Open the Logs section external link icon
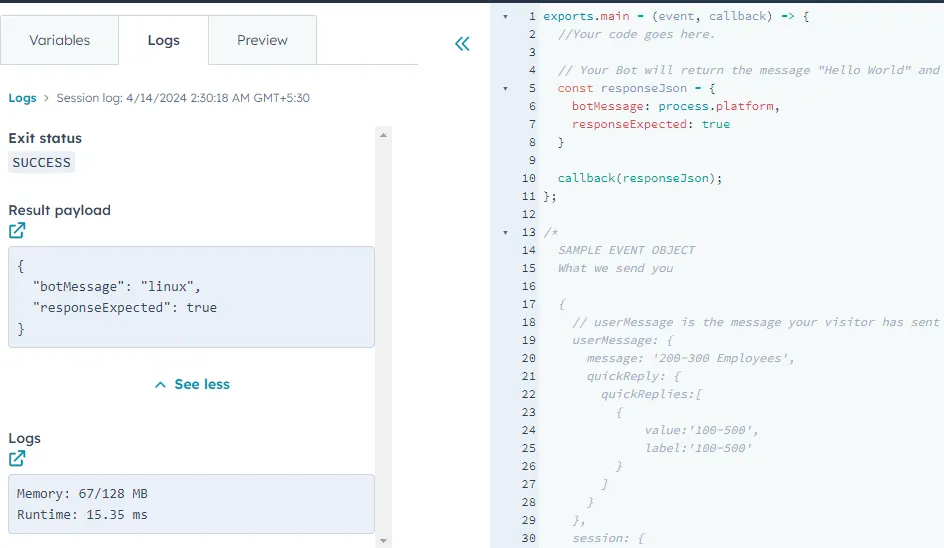 click(17, 459)
